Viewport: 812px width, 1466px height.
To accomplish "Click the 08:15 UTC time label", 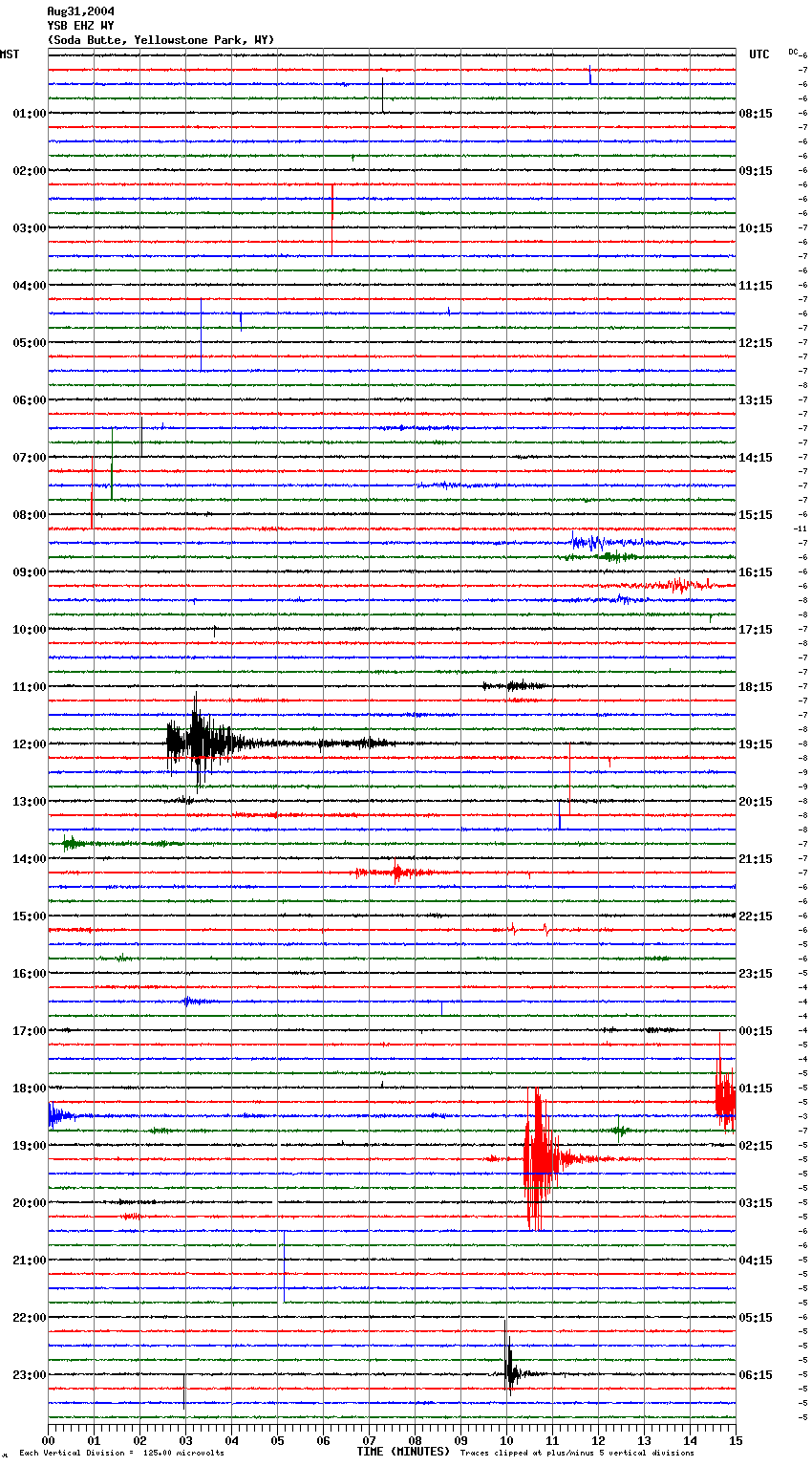I will pyautogui.click(x=756, y=114).
